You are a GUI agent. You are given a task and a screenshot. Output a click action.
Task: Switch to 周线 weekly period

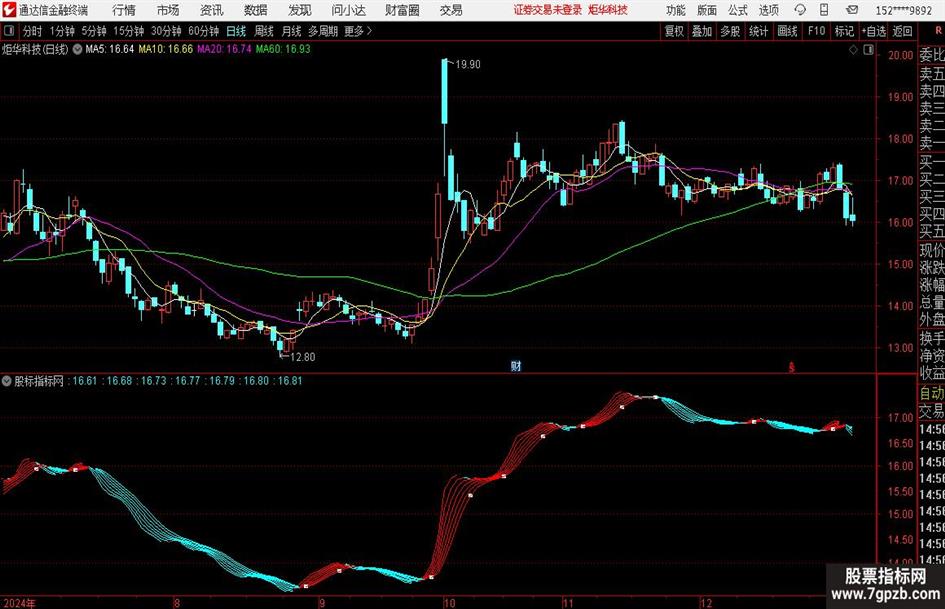pyautogui.click(x=264, y=31)
